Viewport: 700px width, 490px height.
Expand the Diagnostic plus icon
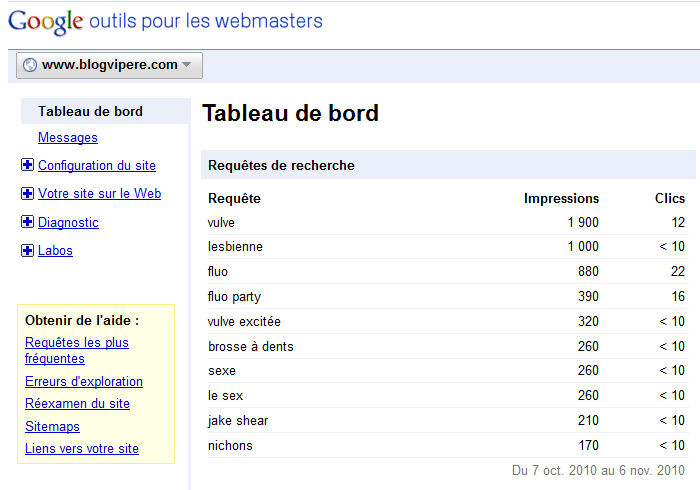(x=27, y=222)
